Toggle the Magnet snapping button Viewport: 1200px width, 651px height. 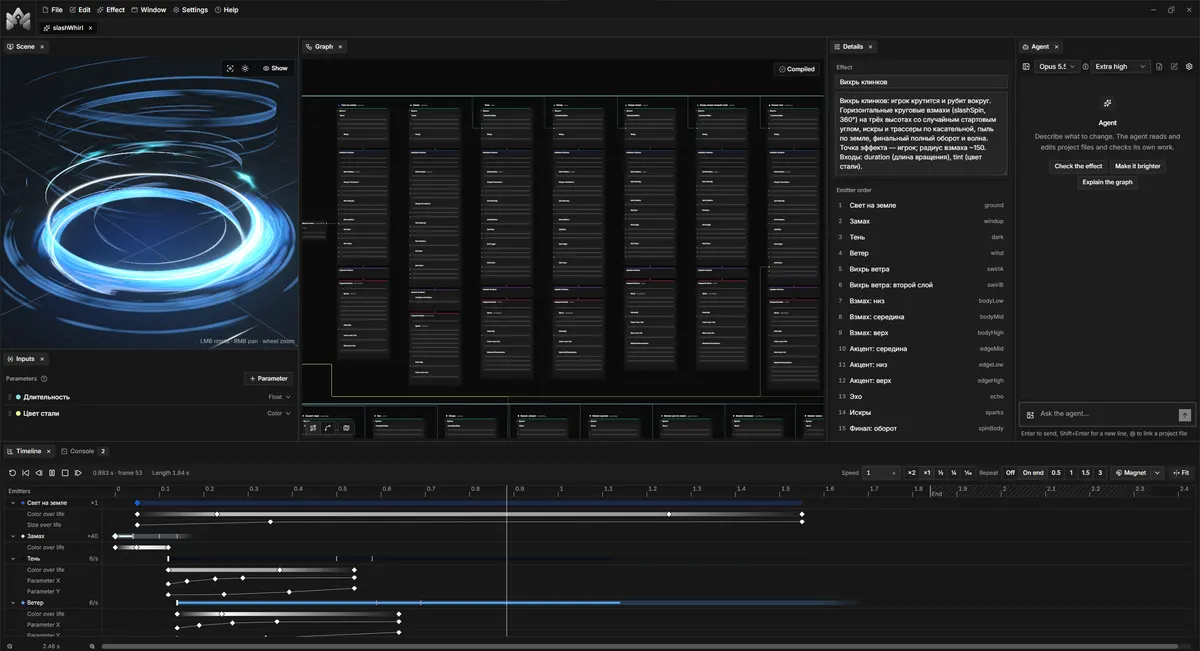pyautogui.click(x=1130, y=472)
